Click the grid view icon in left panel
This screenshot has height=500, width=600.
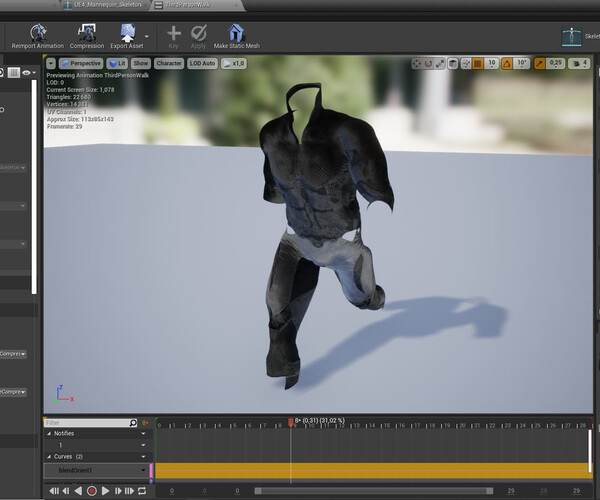point(14,72)
